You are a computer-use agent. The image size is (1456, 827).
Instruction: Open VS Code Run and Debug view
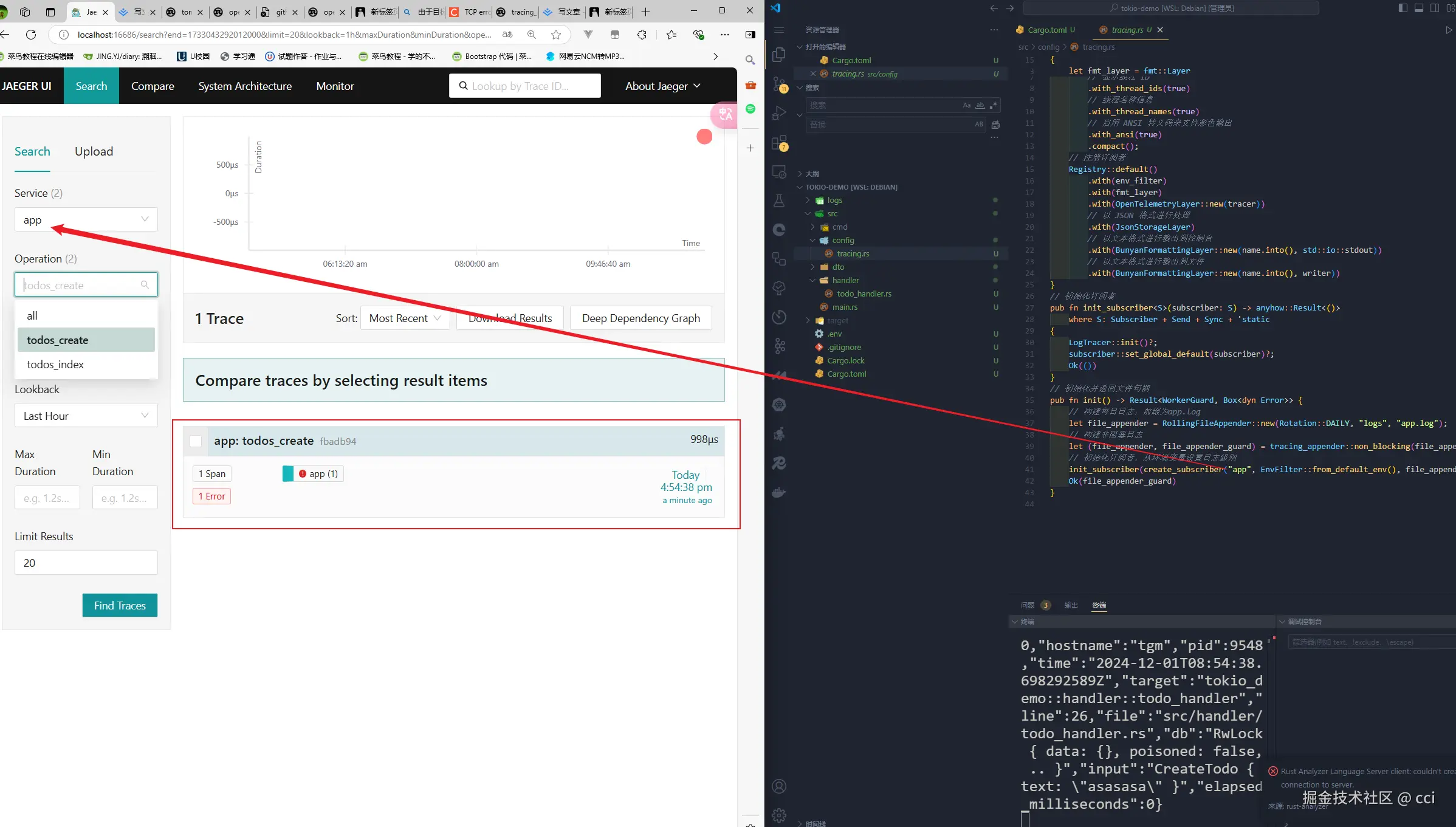(779, 114)
